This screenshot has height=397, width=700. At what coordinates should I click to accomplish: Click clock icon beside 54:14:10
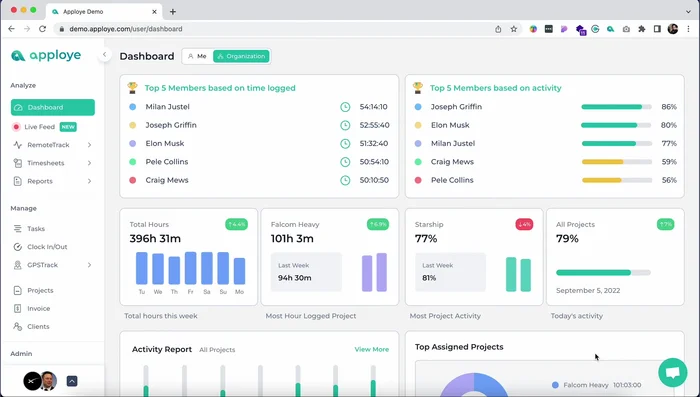[345, 107]
